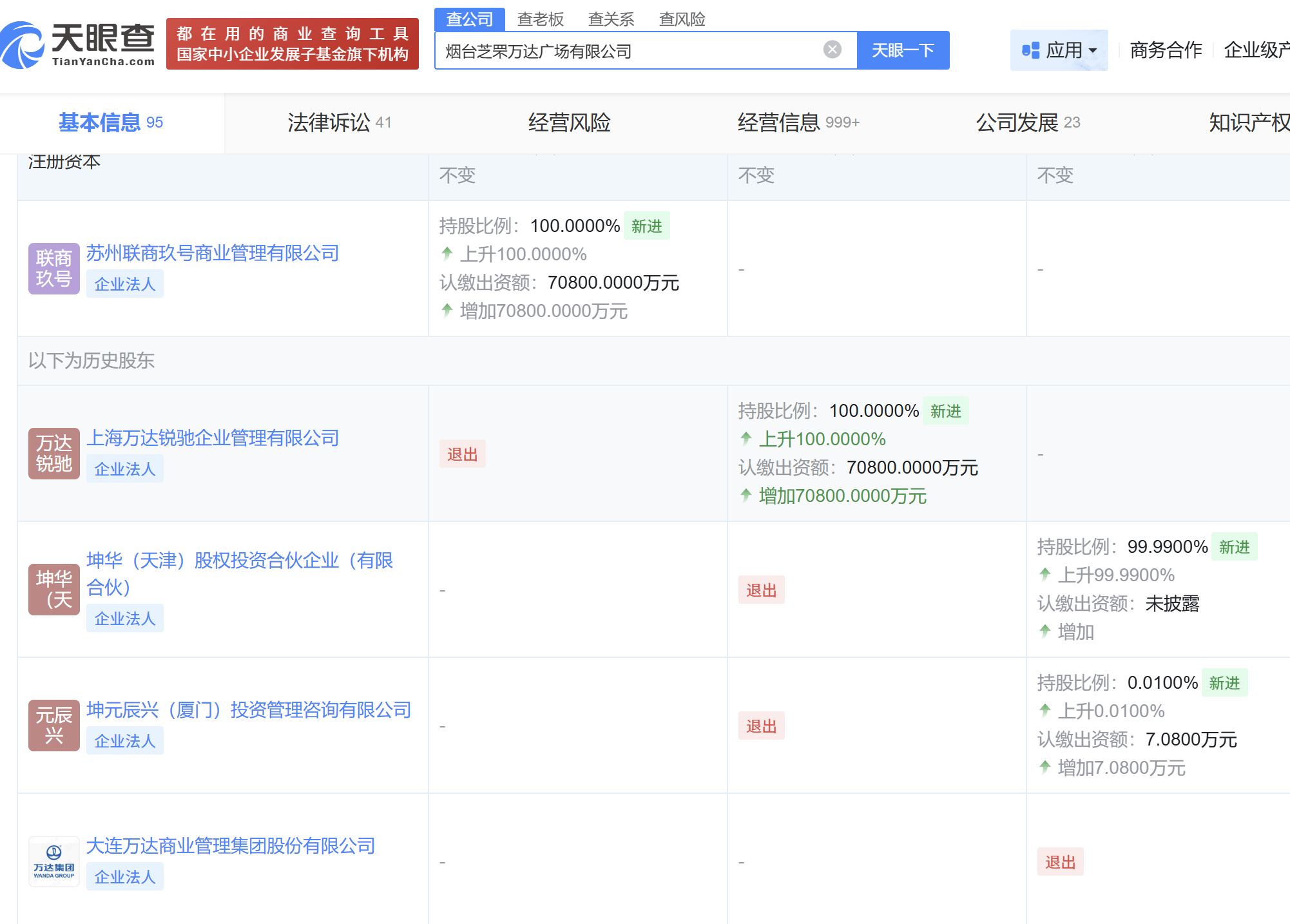Select the 查风险 search tab
Viewport: 1290px width, 924px height.
[682, 19]
